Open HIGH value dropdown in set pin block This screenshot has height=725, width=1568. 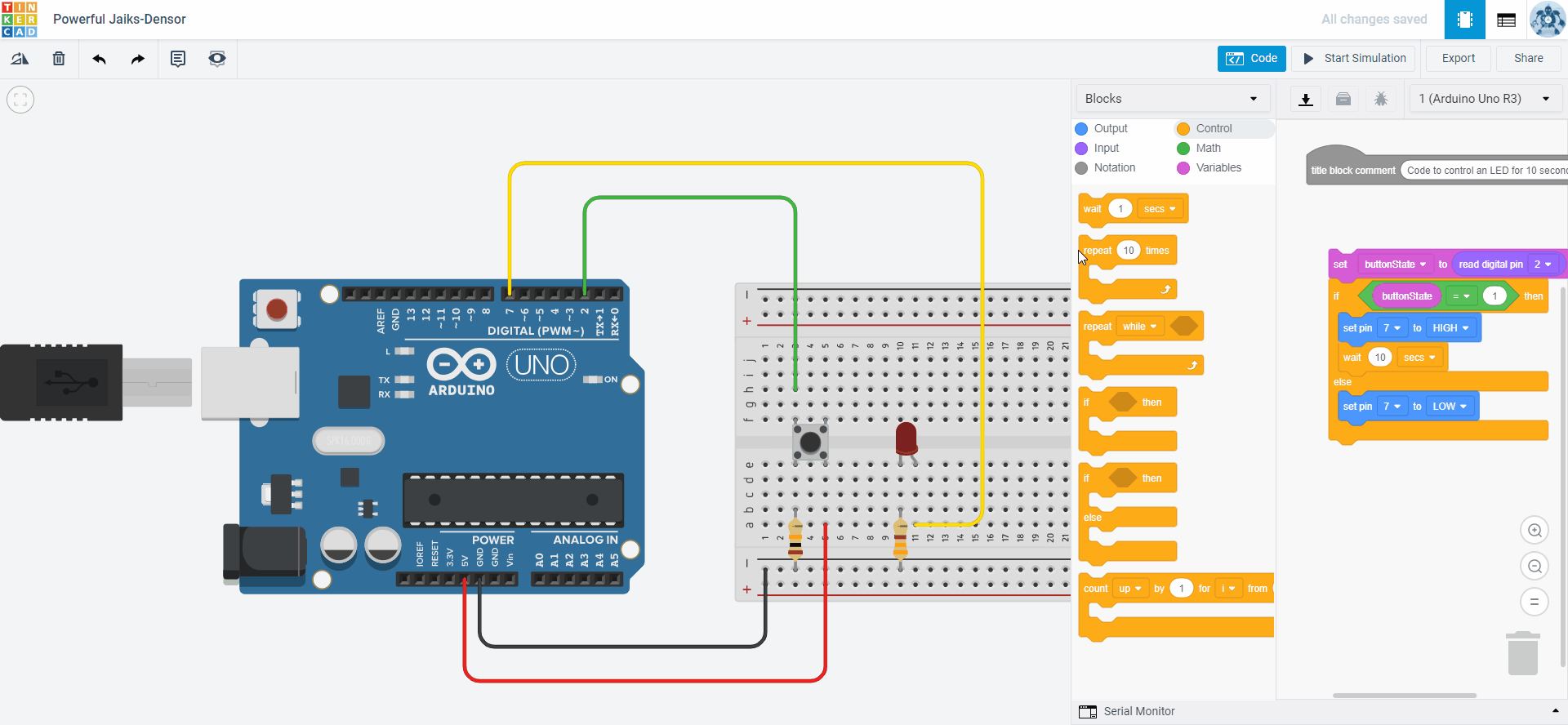coord(1451,328)
